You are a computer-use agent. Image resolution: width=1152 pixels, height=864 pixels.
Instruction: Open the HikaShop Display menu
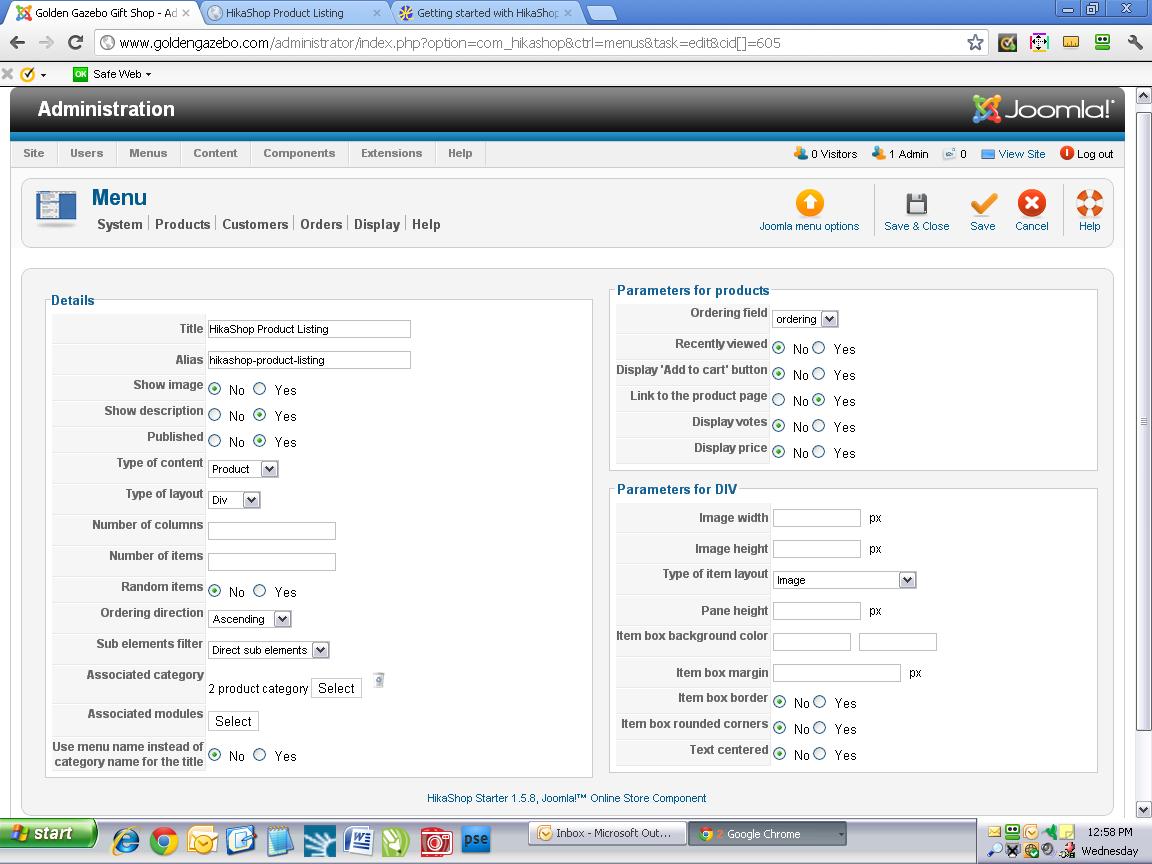(x=377, y=224)
